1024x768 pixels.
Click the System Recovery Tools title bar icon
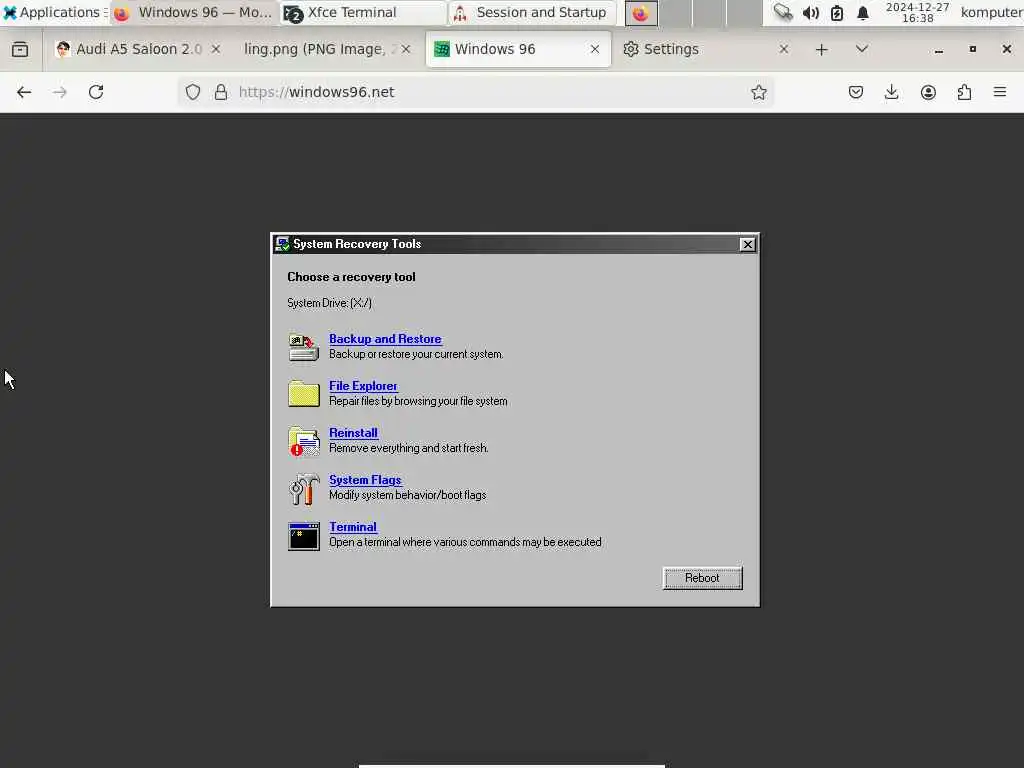point(282,244)
